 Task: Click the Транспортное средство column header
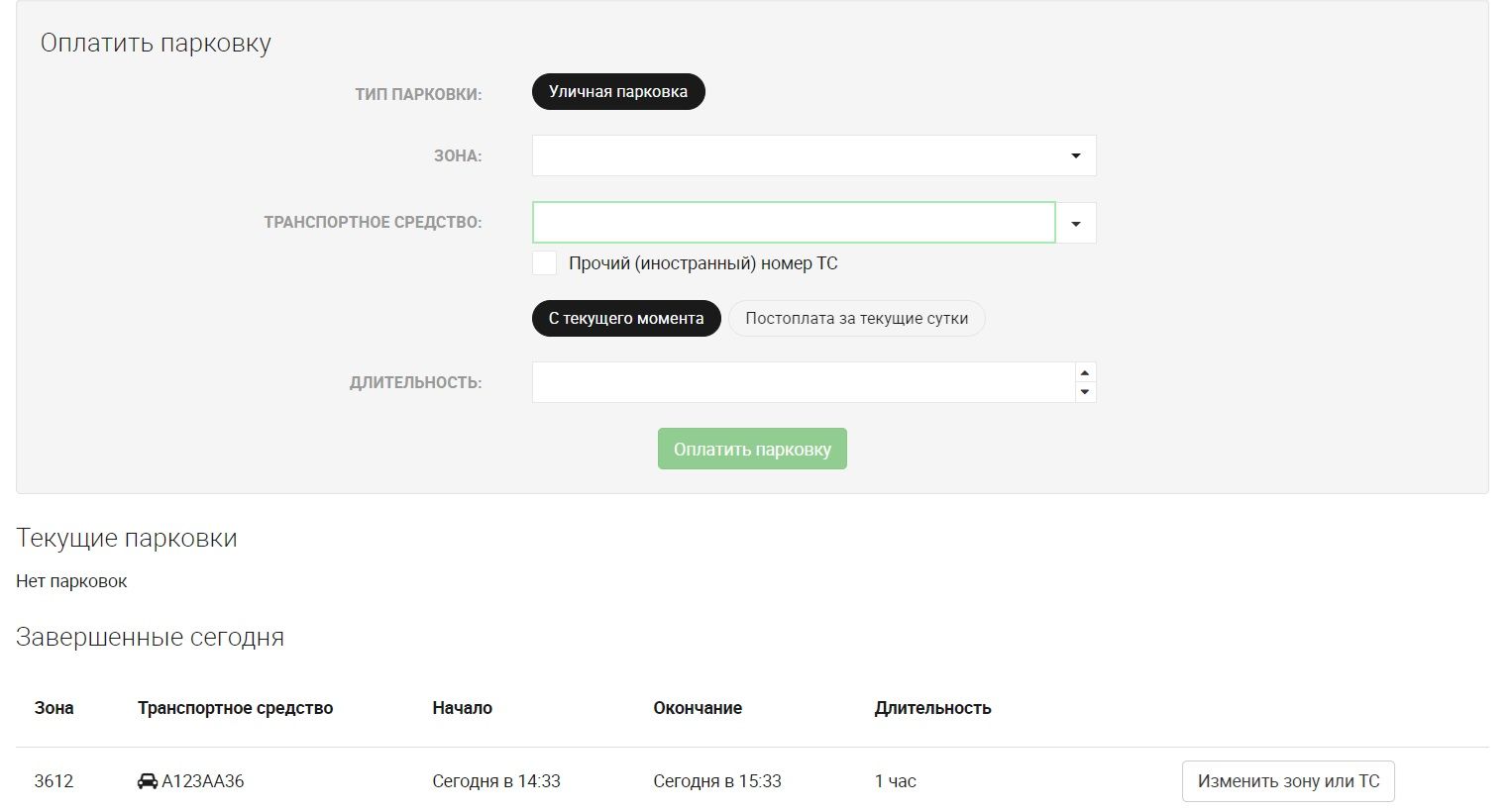coord(235,708)
